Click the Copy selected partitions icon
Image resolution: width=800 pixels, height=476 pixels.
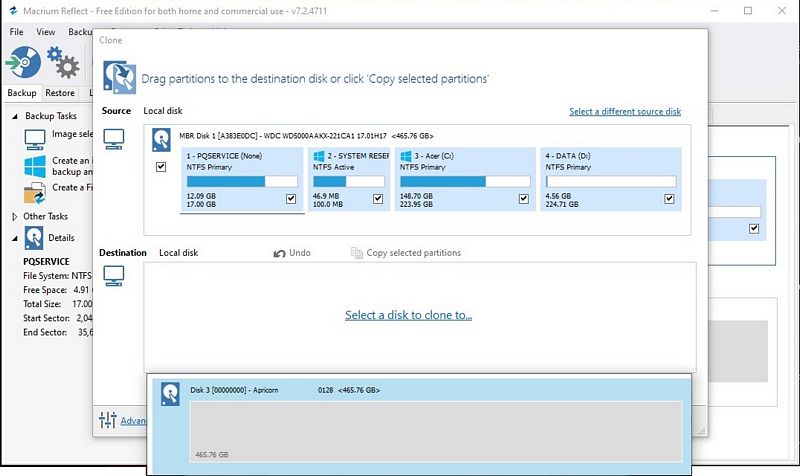pos(357,253)
